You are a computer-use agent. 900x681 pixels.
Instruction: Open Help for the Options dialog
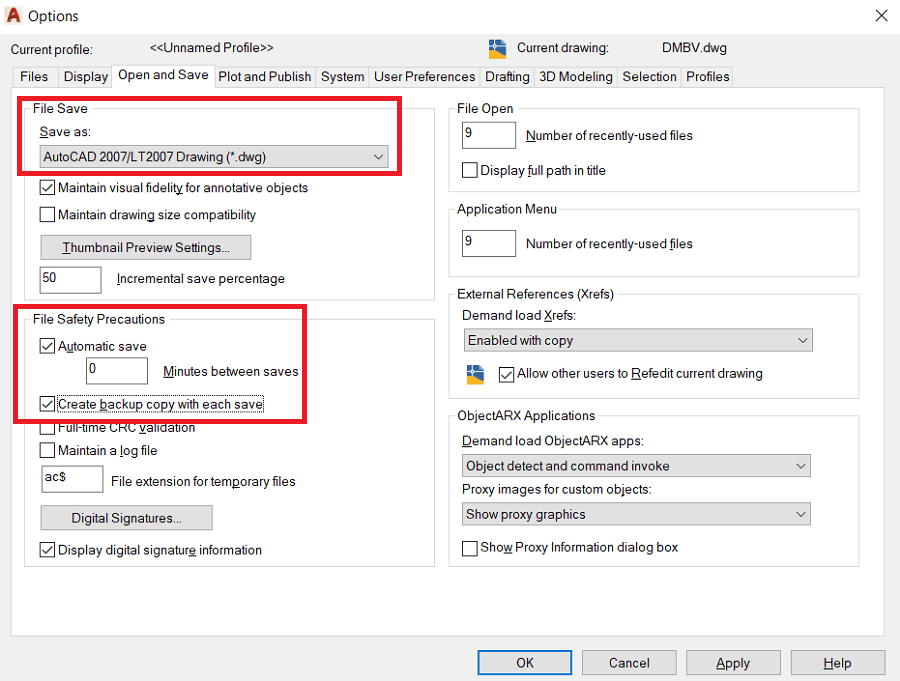pos(837,663)
